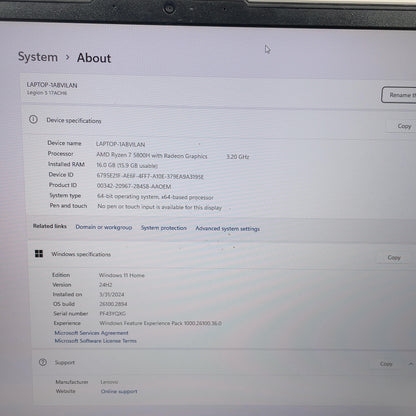
Task: Click the breadcrumb chevron between System and About
Action: click(68, 57)
